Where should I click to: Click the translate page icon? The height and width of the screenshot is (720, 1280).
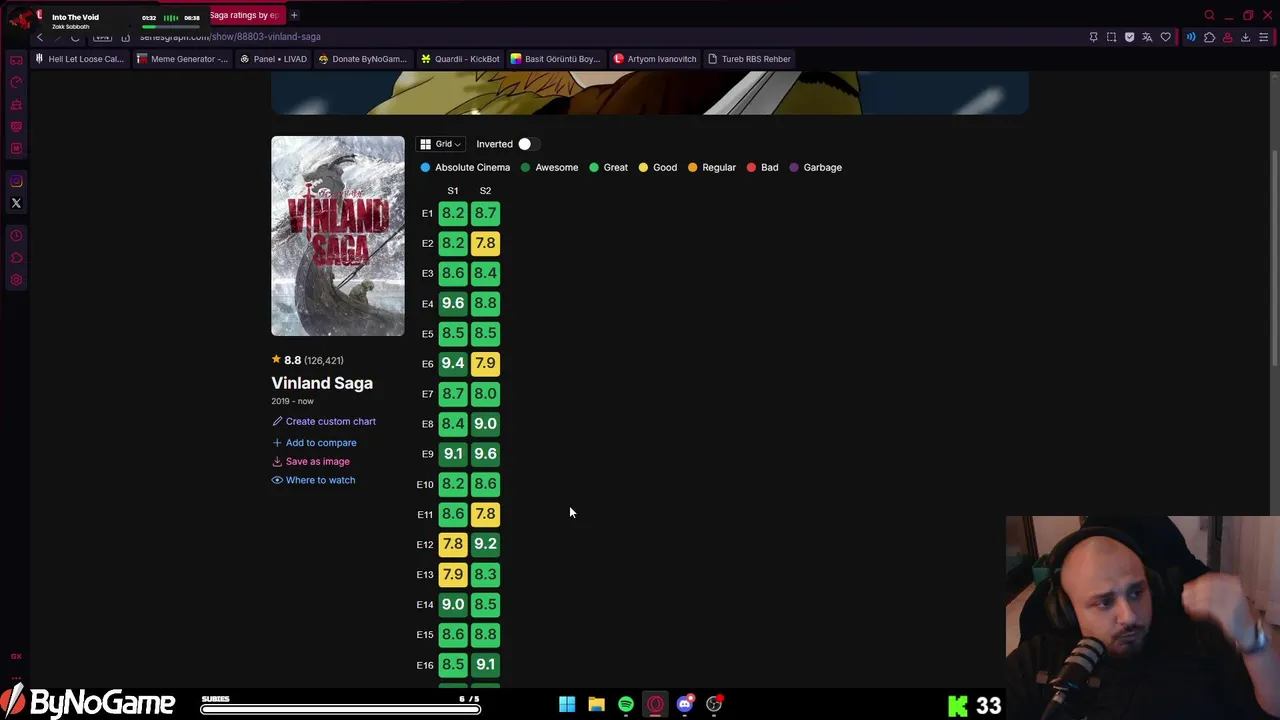[x=1147, y=37]
